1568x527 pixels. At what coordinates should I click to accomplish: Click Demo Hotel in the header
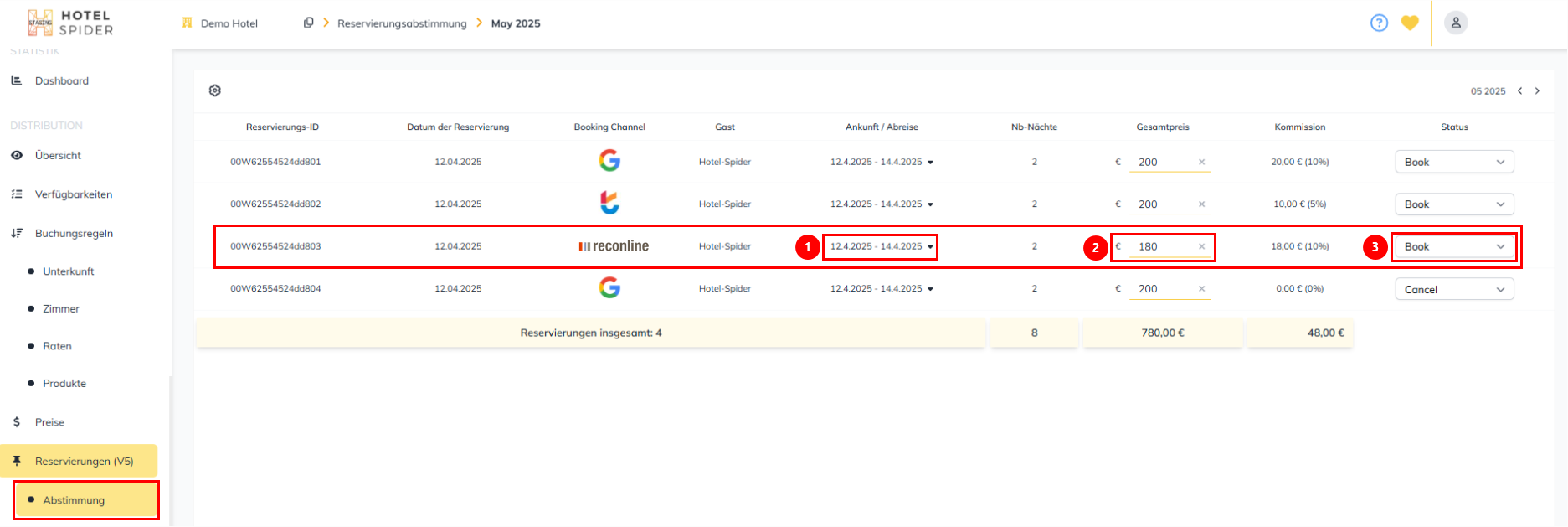229,23
